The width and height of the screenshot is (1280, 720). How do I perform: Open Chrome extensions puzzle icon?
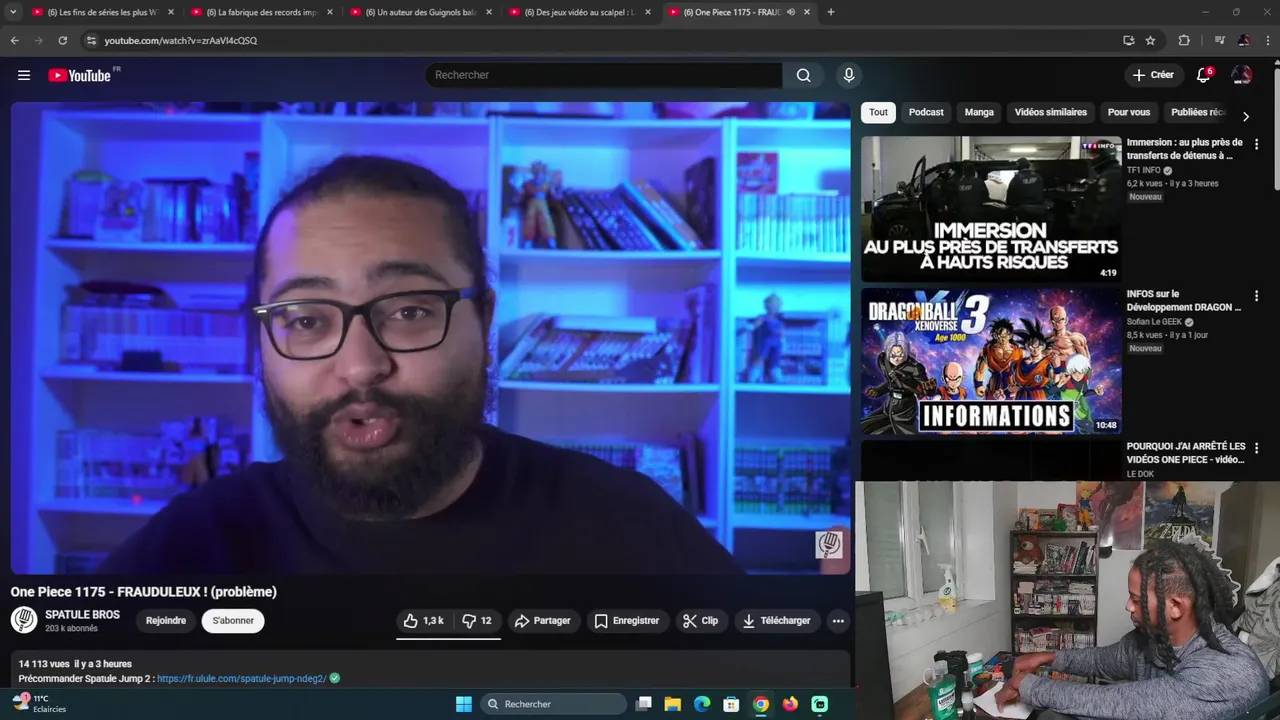coord(1184,40)
